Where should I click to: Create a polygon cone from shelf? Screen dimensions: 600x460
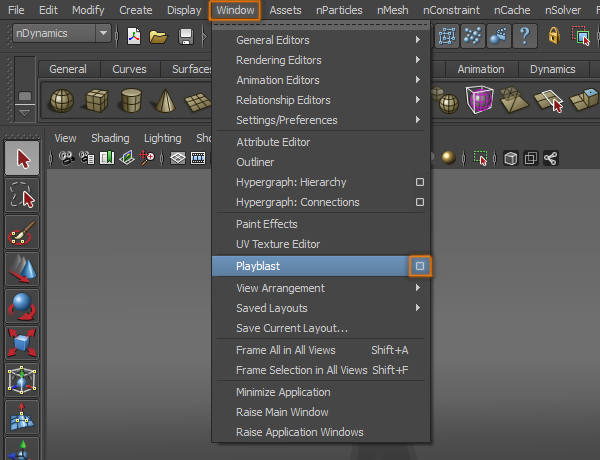coord(164,101)
